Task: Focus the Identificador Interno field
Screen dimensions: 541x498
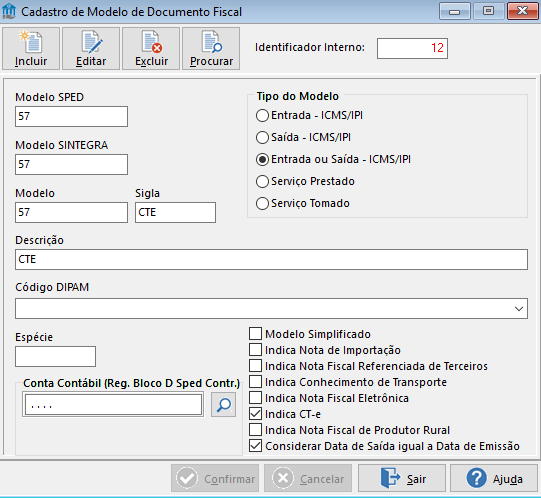Action: coord(412,48)
